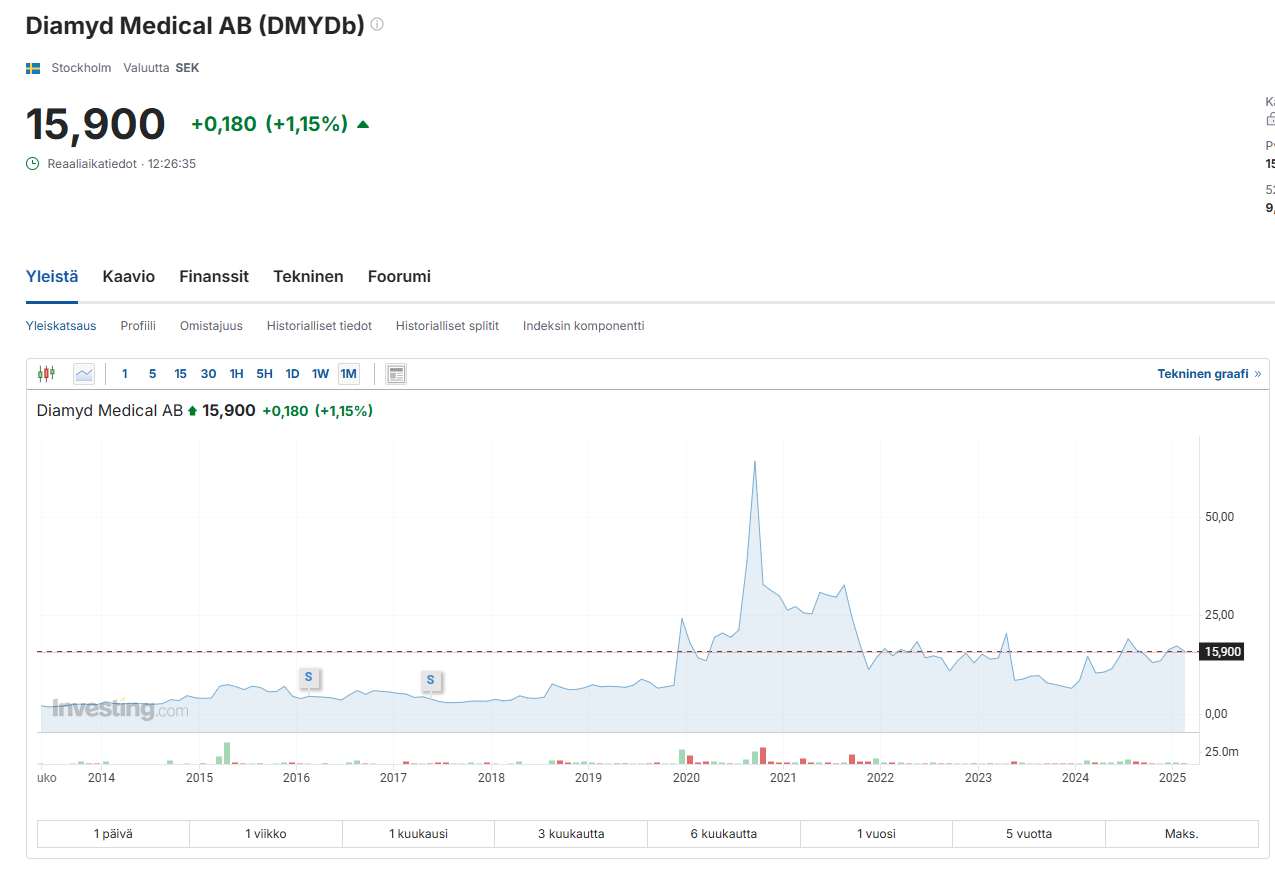Go to the Finanssit tab

(x=214, y=276)
